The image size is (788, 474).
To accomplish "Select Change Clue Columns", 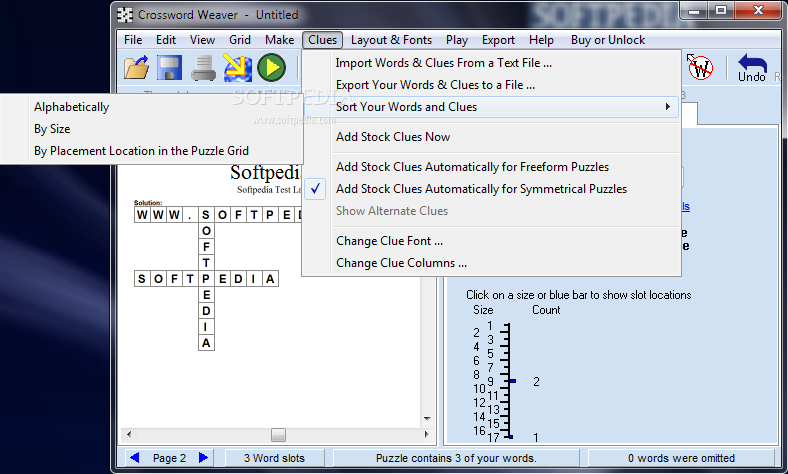I will tap(401, 263).
